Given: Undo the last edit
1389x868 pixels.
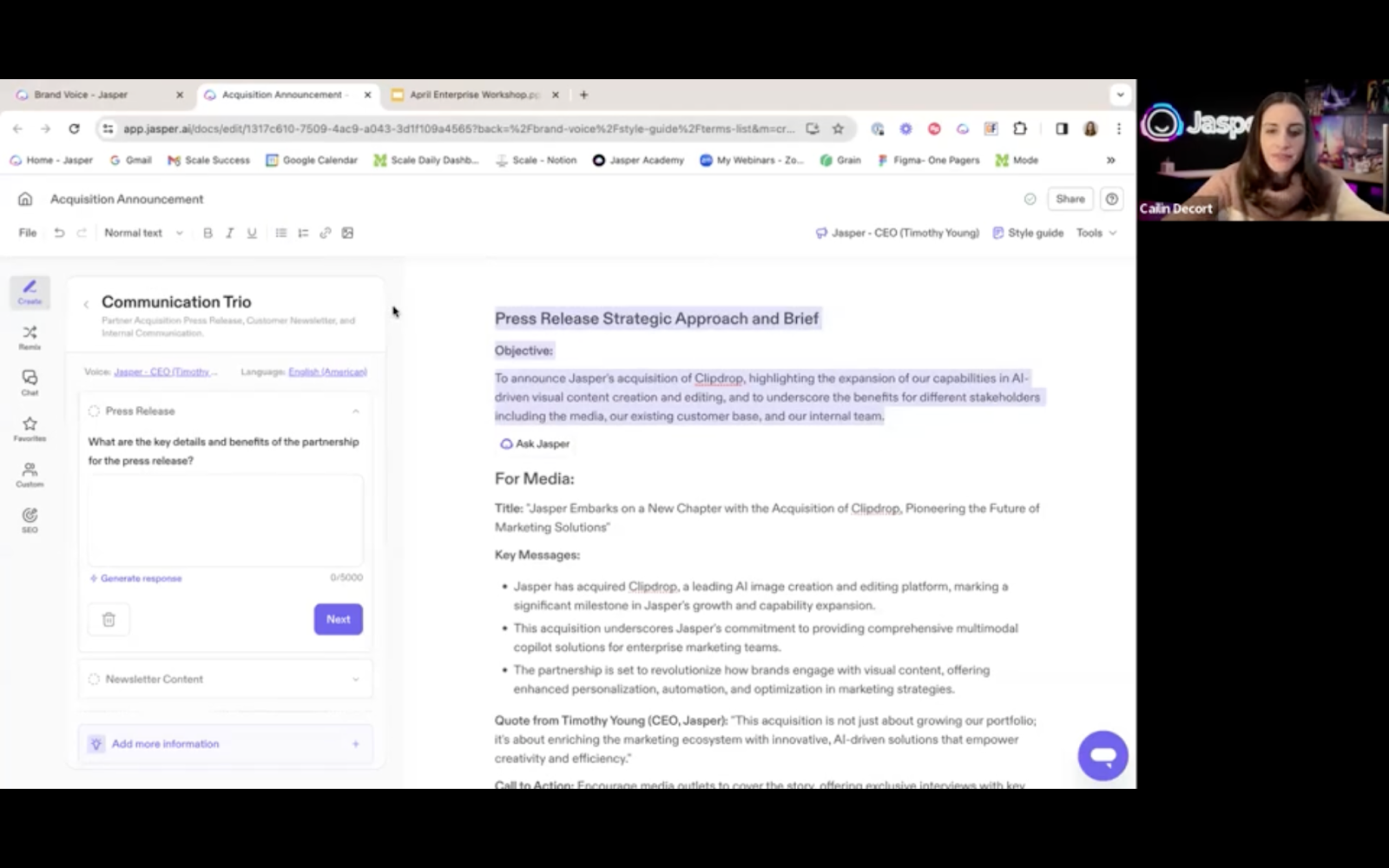Looking at the screenshot, I should (x=59, y=233).
